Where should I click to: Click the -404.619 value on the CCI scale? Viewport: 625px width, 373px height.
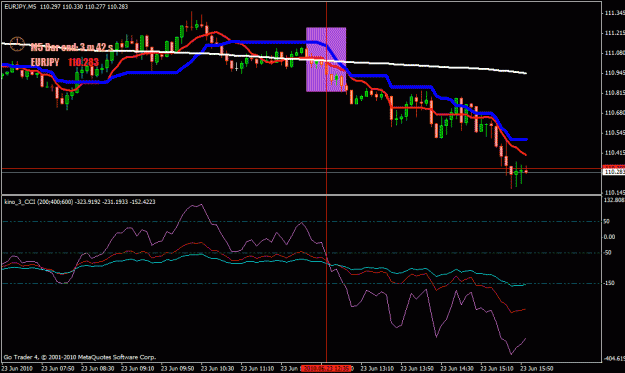tap(614, 359)
